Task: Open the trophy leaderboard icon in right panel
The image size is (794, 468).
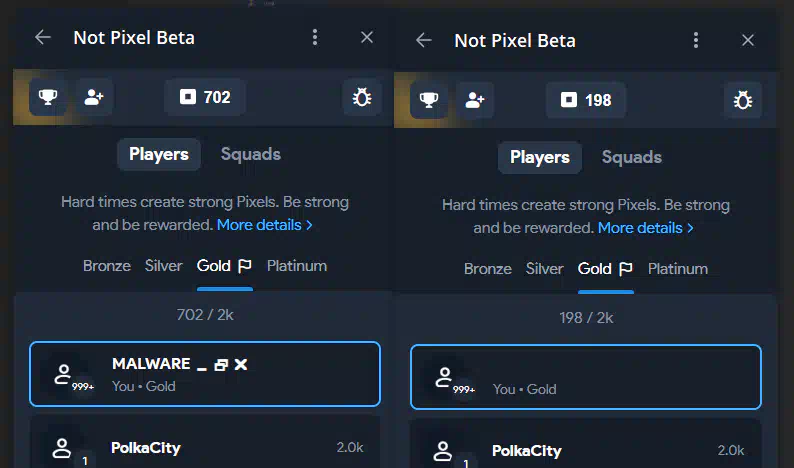Action: [428, 100]
